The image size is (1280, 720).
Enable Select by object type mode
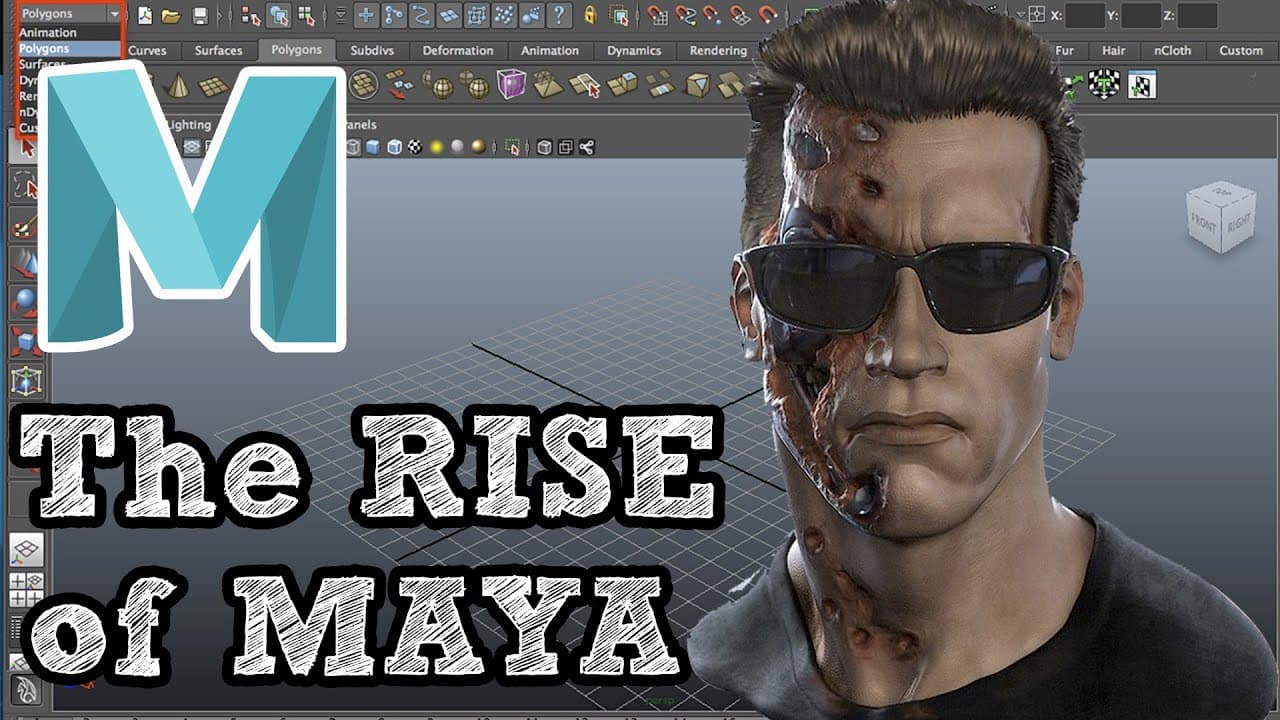point(279,15)
